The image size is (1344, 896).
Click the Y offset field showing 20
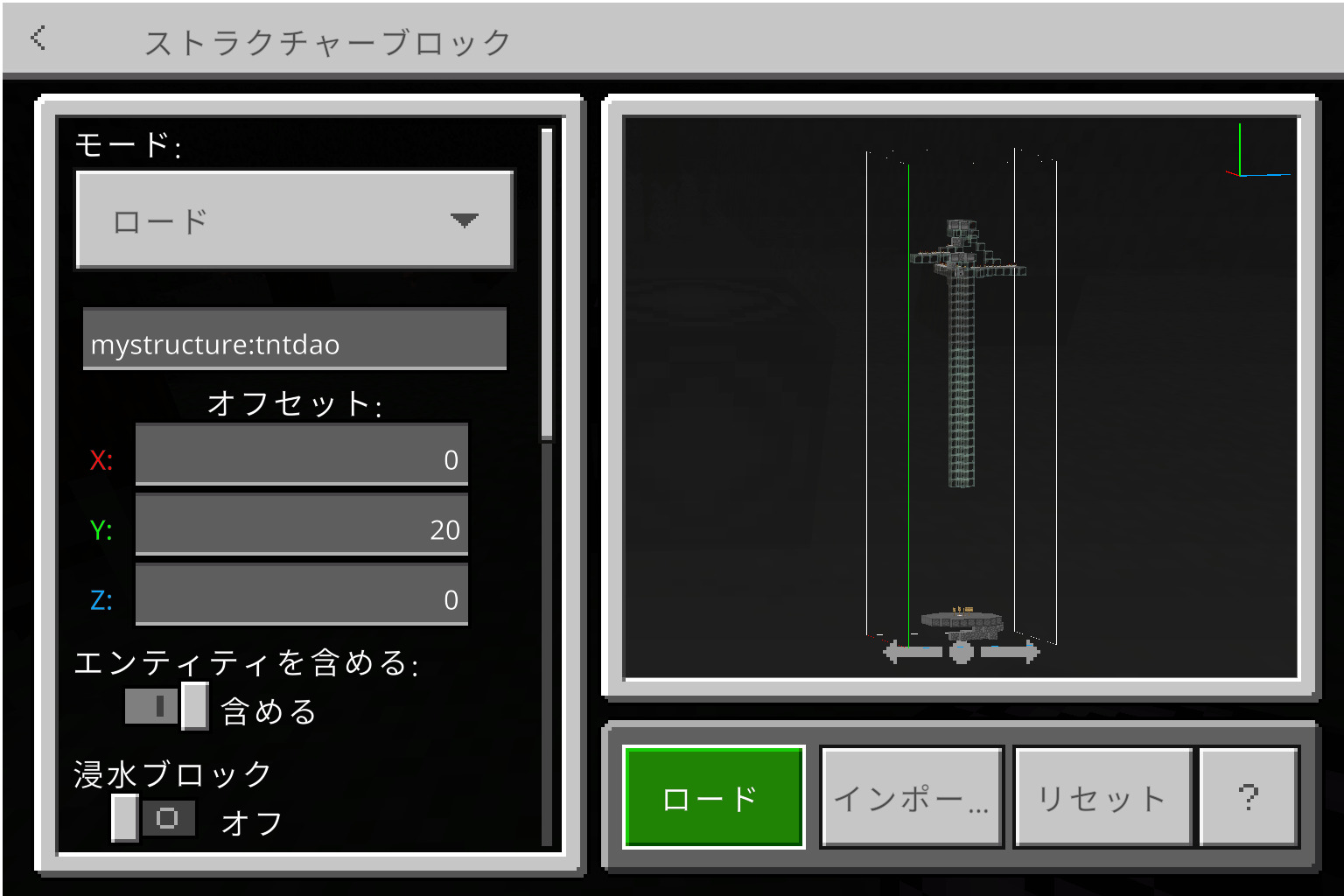[301, 525]
